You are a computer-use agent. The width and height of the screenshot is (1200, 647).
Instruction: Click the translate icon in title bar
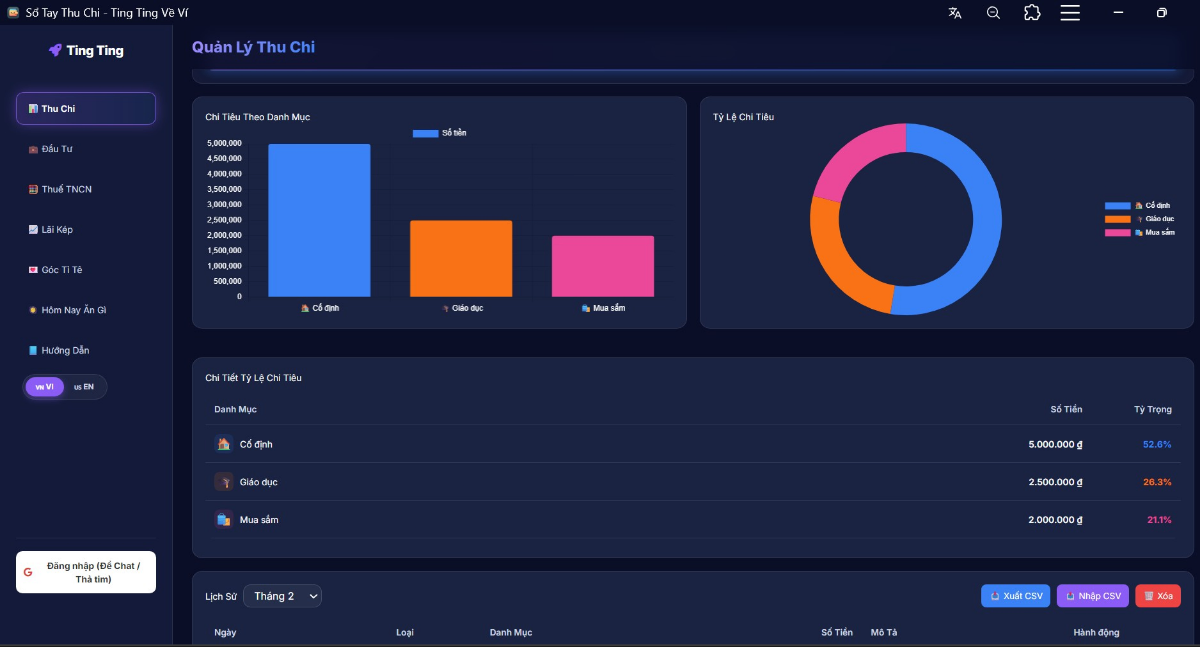pos(955,13)
